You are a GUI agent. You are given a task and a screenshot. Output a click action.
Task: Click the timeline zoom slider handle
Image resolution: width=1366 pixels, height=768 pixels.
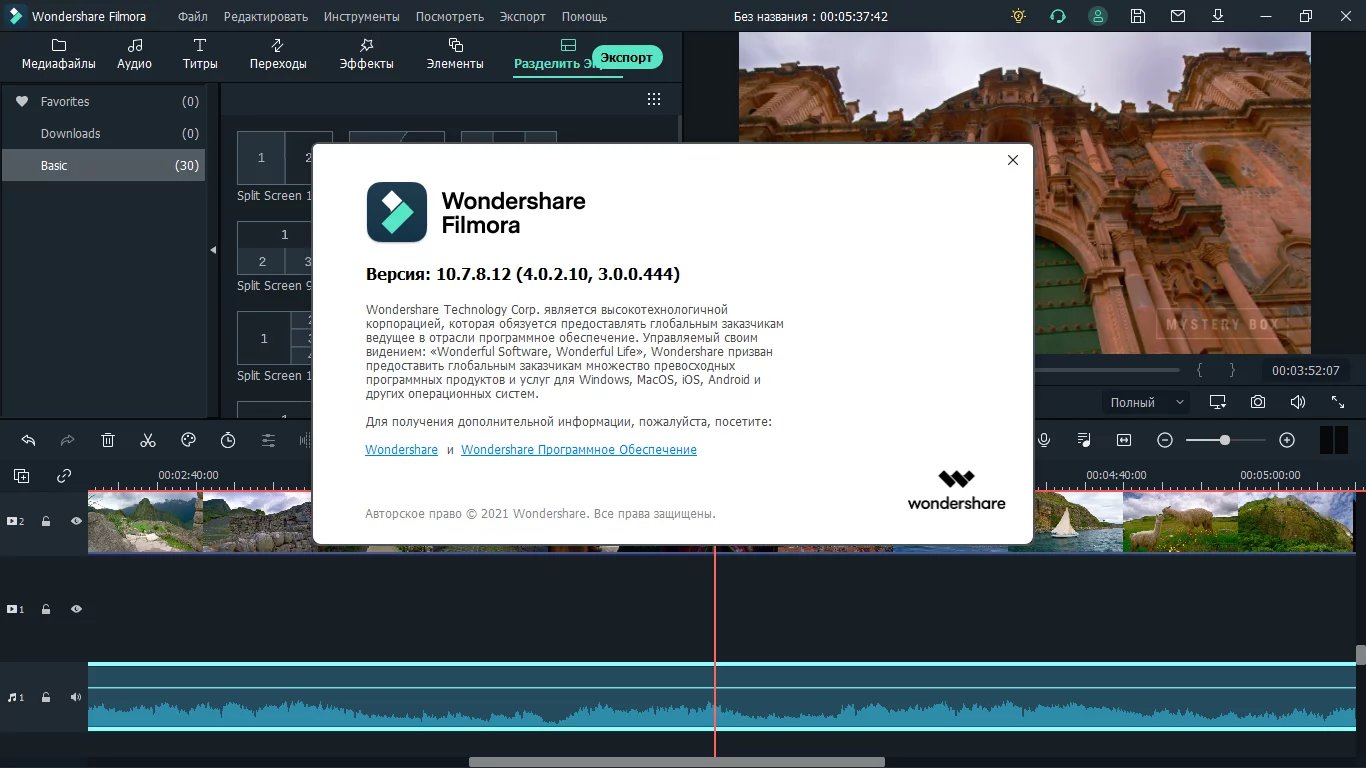pos(1225,440)
